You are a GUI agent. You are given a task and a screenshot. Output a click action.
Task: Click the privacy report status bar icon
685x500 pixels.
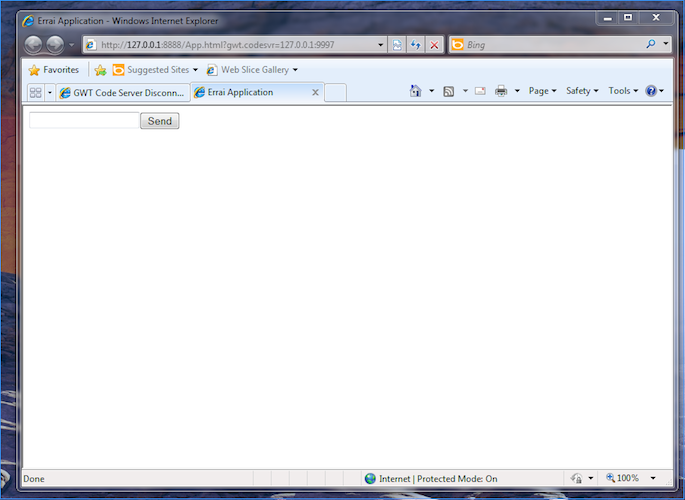pyautogui.click(x=577, y=478)
